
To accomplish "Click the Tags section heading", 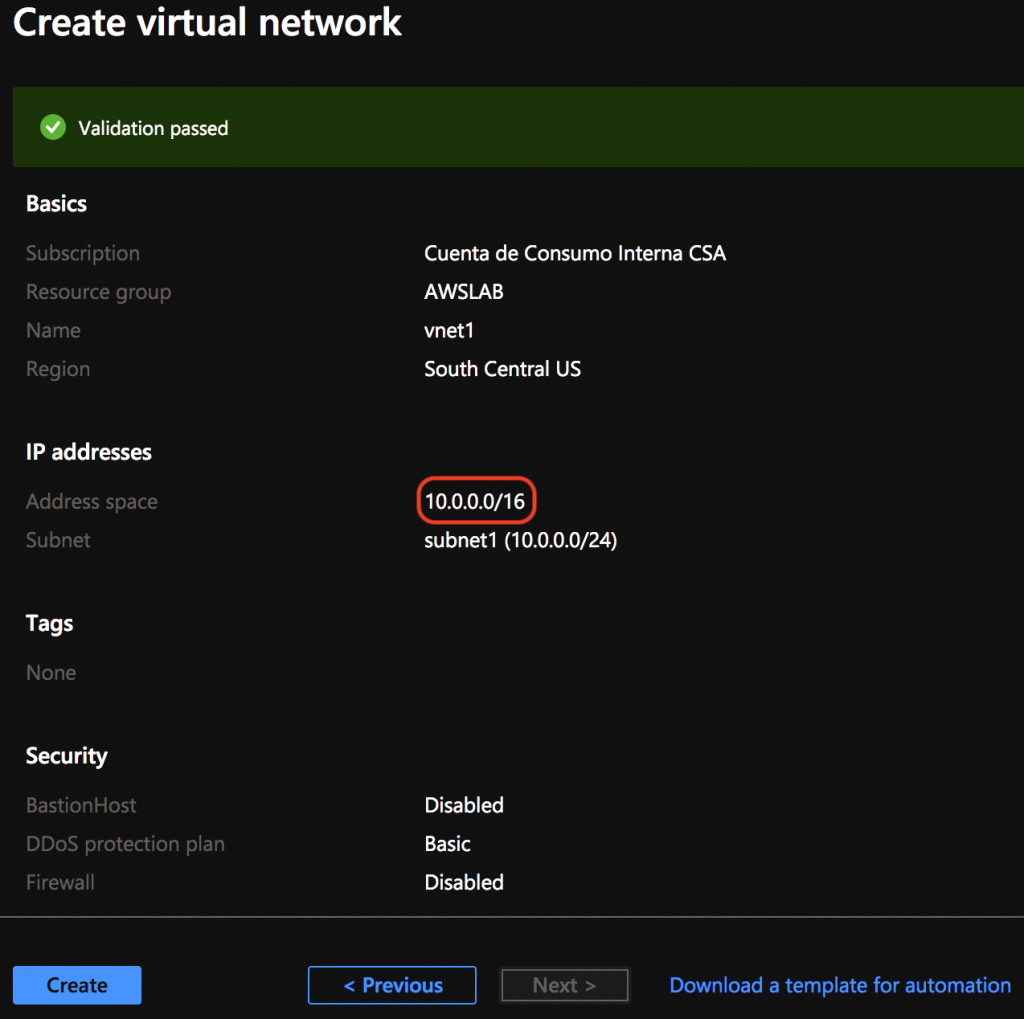I will (50, 624).
